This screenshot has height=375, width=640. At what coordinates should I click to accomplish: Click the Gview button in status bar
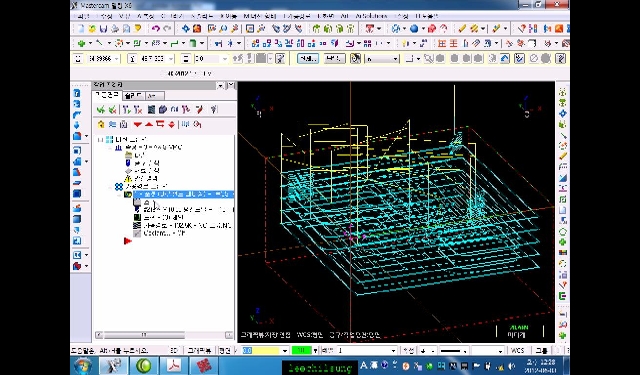[x=199, y=351]
